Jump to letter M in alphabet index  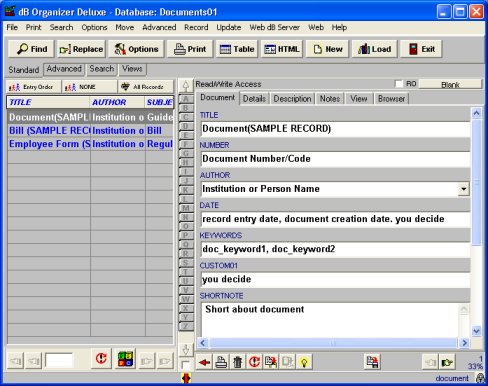[186, 208]
